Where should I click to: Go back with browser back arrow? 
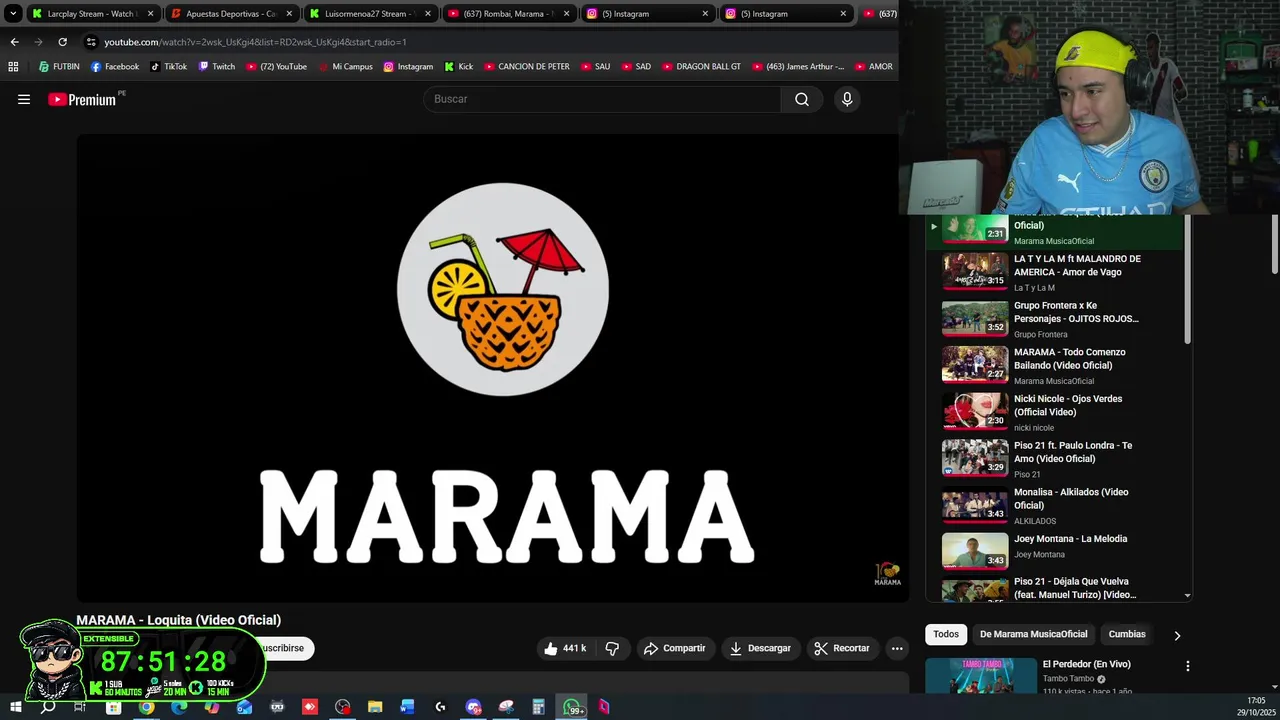click(14, 42)
